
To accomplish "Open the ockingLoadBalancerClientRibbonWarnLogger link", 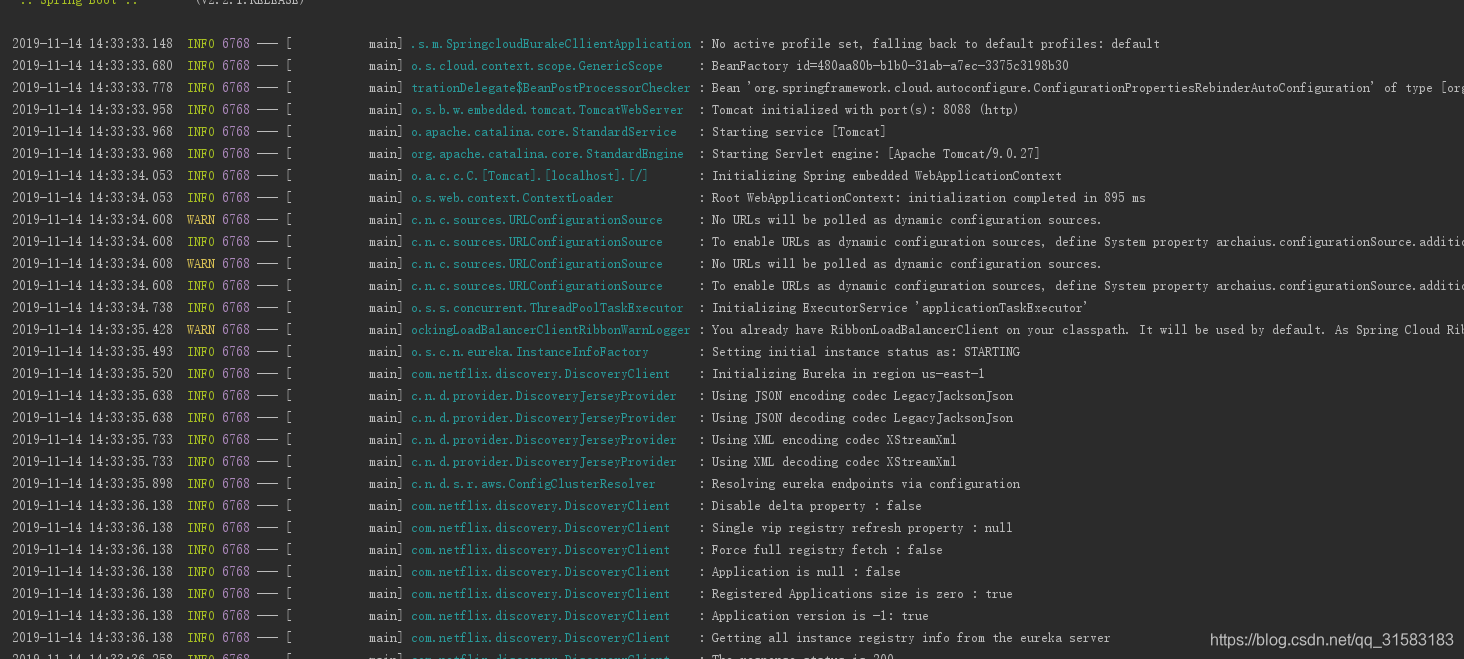I will tap(550, 329).
